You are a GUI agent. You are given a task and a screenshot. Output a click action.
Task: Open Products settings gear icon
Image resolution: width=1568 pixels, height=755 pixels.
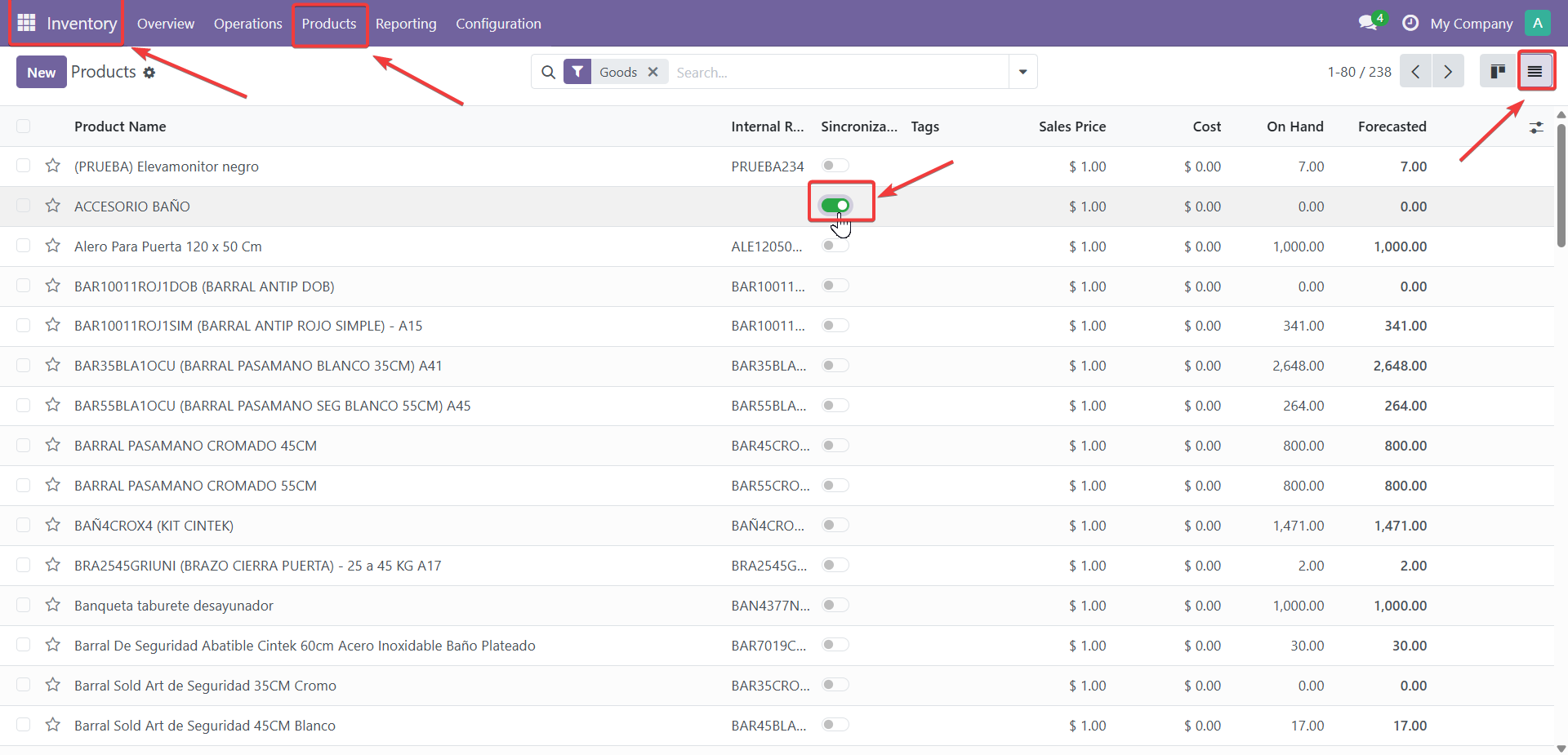(149, 73)
